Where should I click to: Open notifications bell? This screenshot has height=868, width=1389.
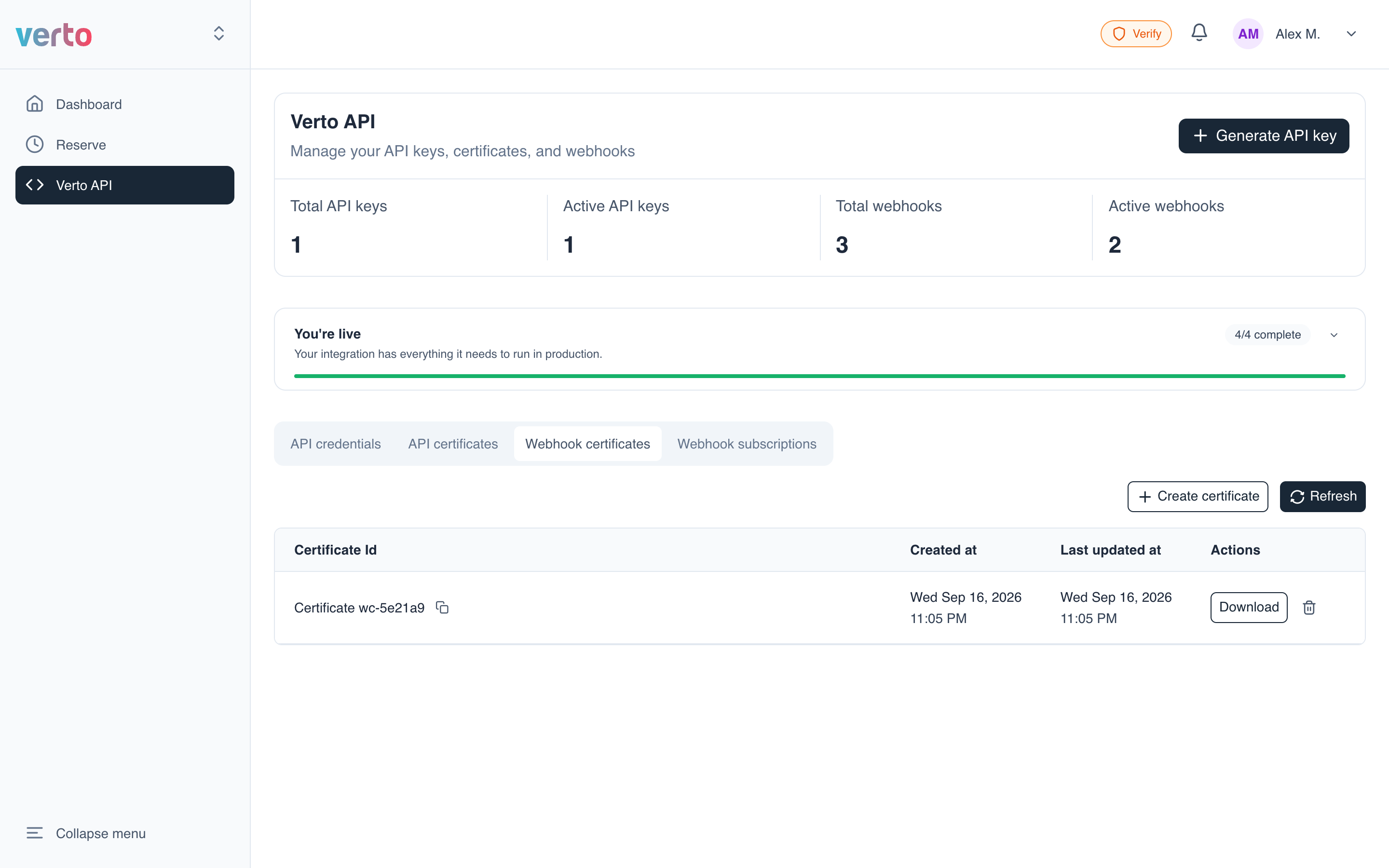1199,33
